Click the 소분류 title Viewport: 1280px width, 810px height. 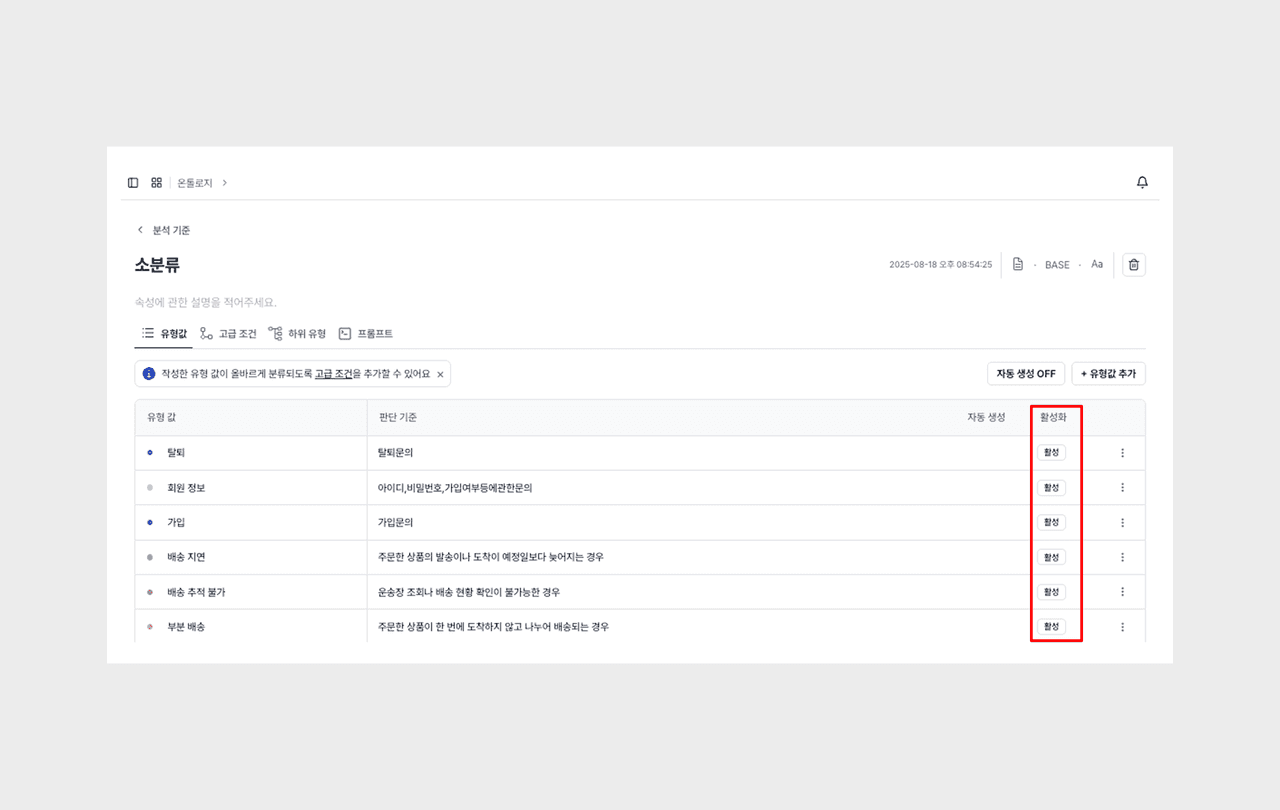(158, 265)
